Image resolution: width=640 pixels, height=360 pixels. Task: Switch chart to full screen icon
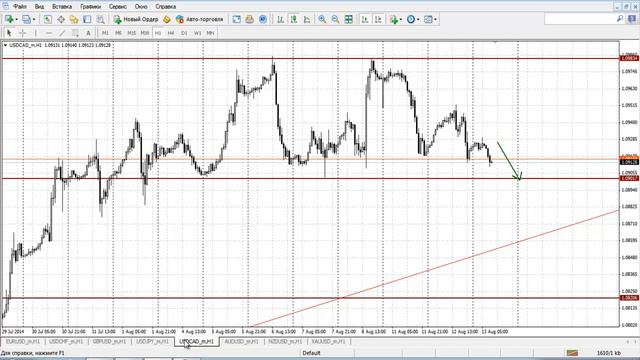[x=236, y=19]
